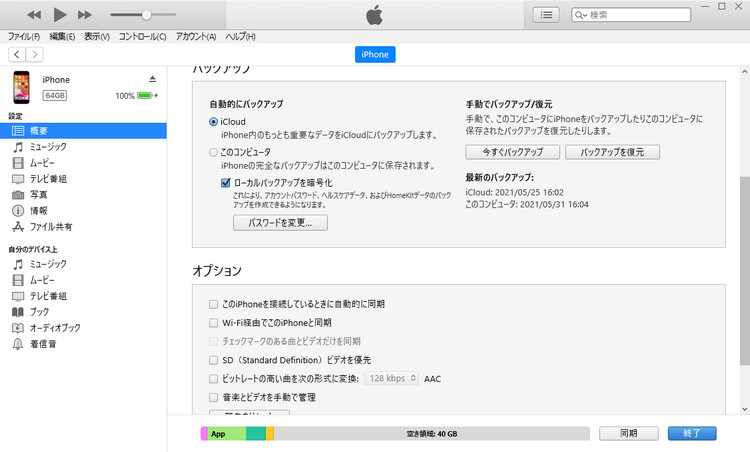Click the battery charge icon
This screenshot has height=452, width=750.
click(147, 96)
